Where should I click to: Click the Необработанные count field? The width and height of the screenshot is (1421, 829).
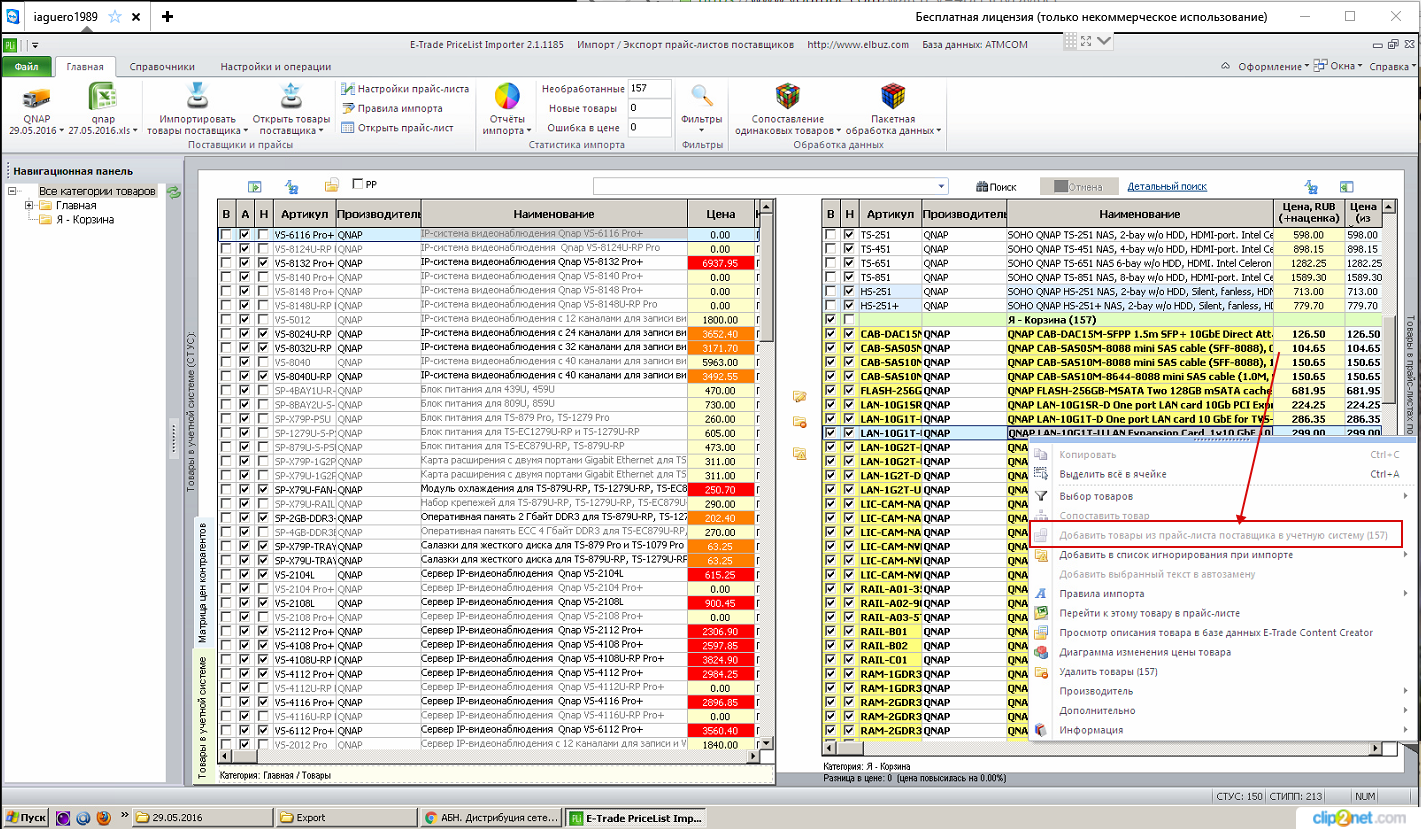point(649,88)
